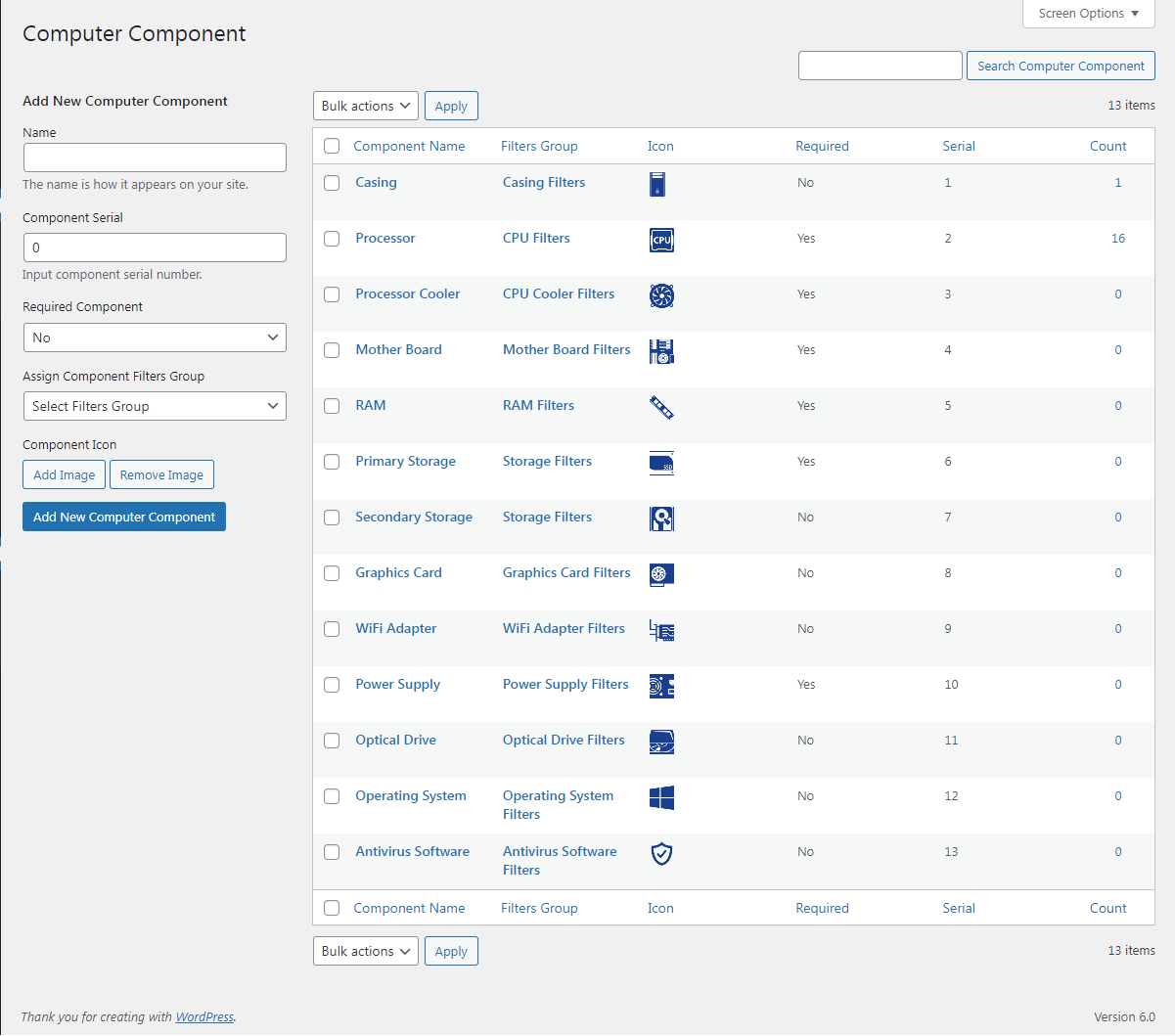The image size is (1175, 1036).
Task: Click the Remove Image button
Action: click(x=161, y=474)
